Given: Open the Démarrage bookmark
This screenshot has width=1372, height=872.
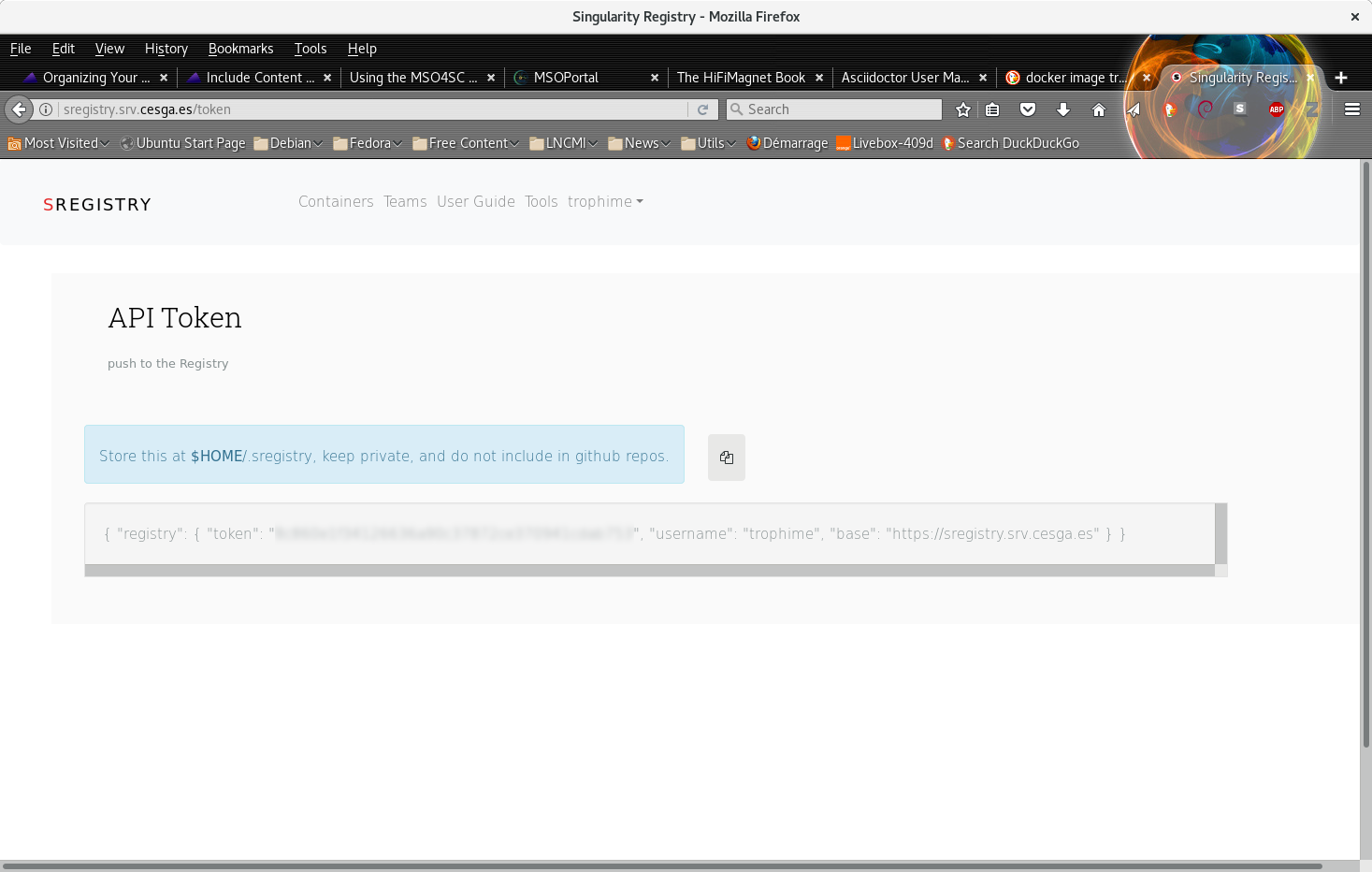Looking at the screenshot, I should click(787, 143).
